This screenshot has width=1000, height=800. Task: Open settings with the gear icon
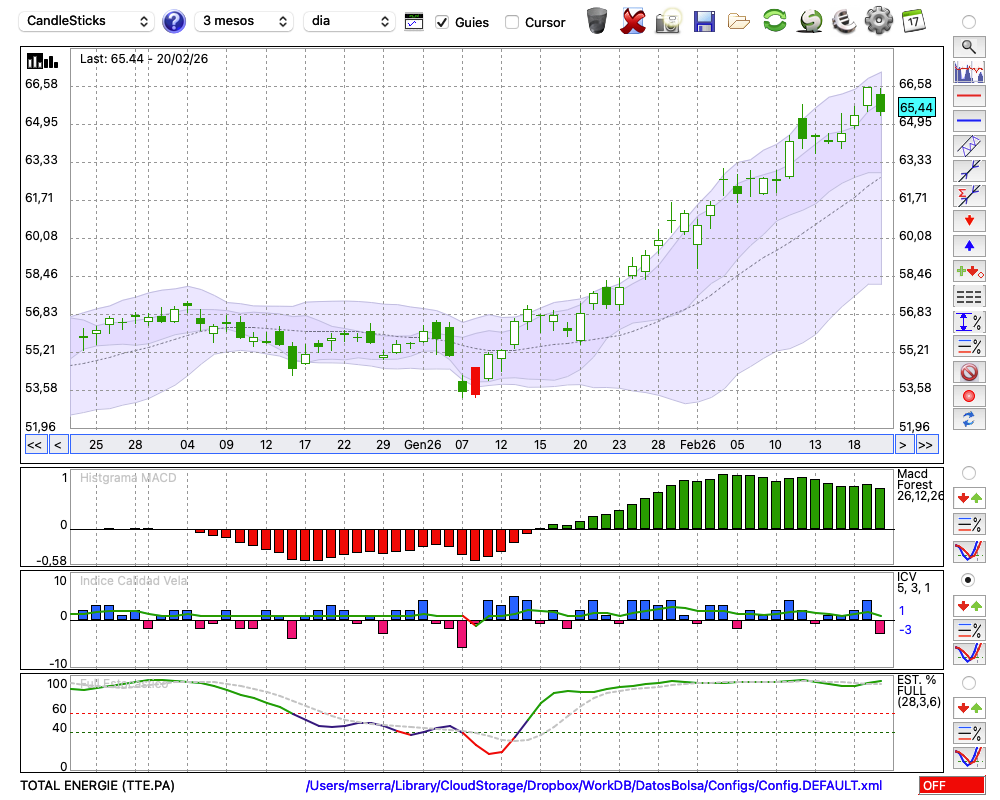click(x=879, y=21)
